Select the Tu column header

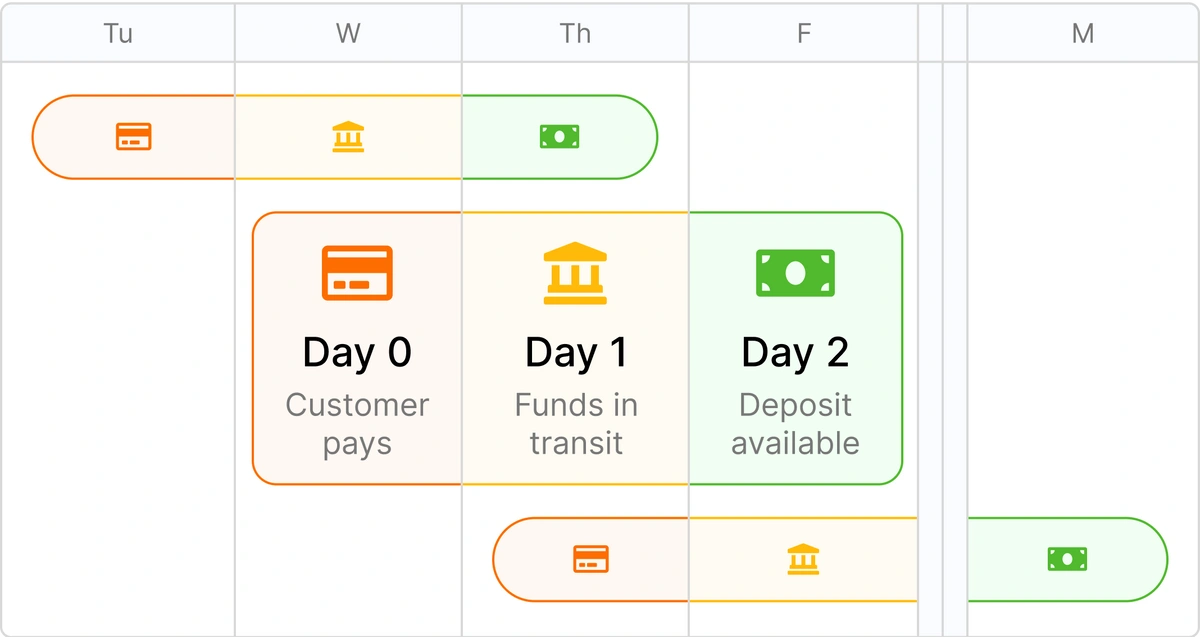[x=118, y=34]
